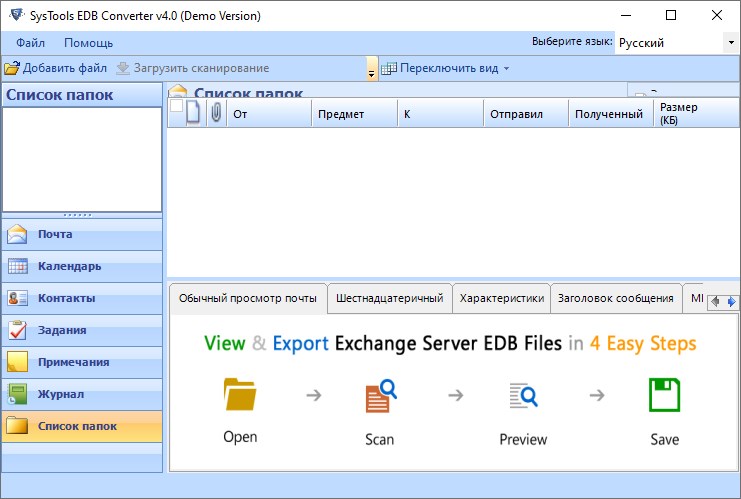Click the Scan step label
This screenshot has height=499, width=741.
coord(379,439)
